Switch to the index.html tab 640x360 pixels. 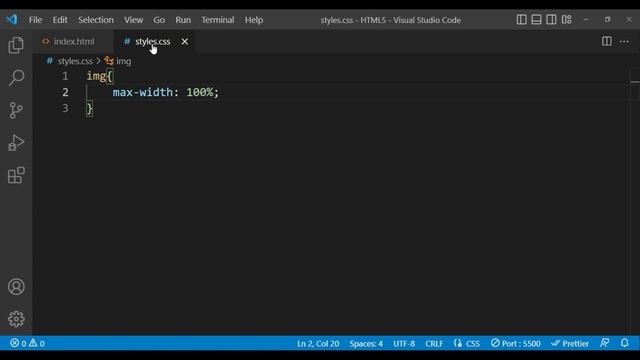(73, 42)
